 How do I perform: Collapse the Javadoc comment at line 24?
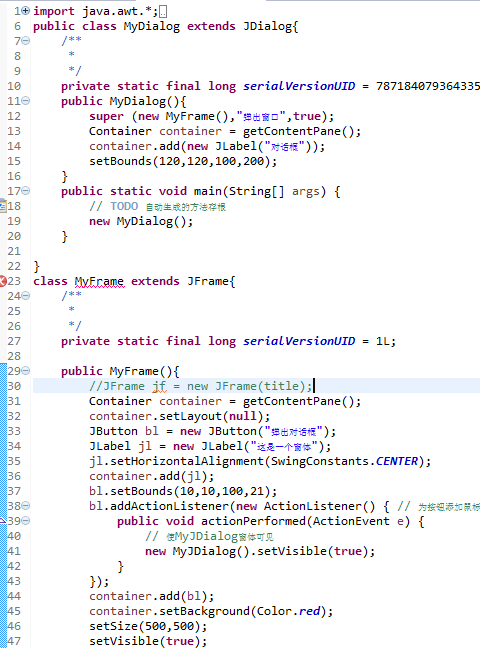[x=26, y=296]
